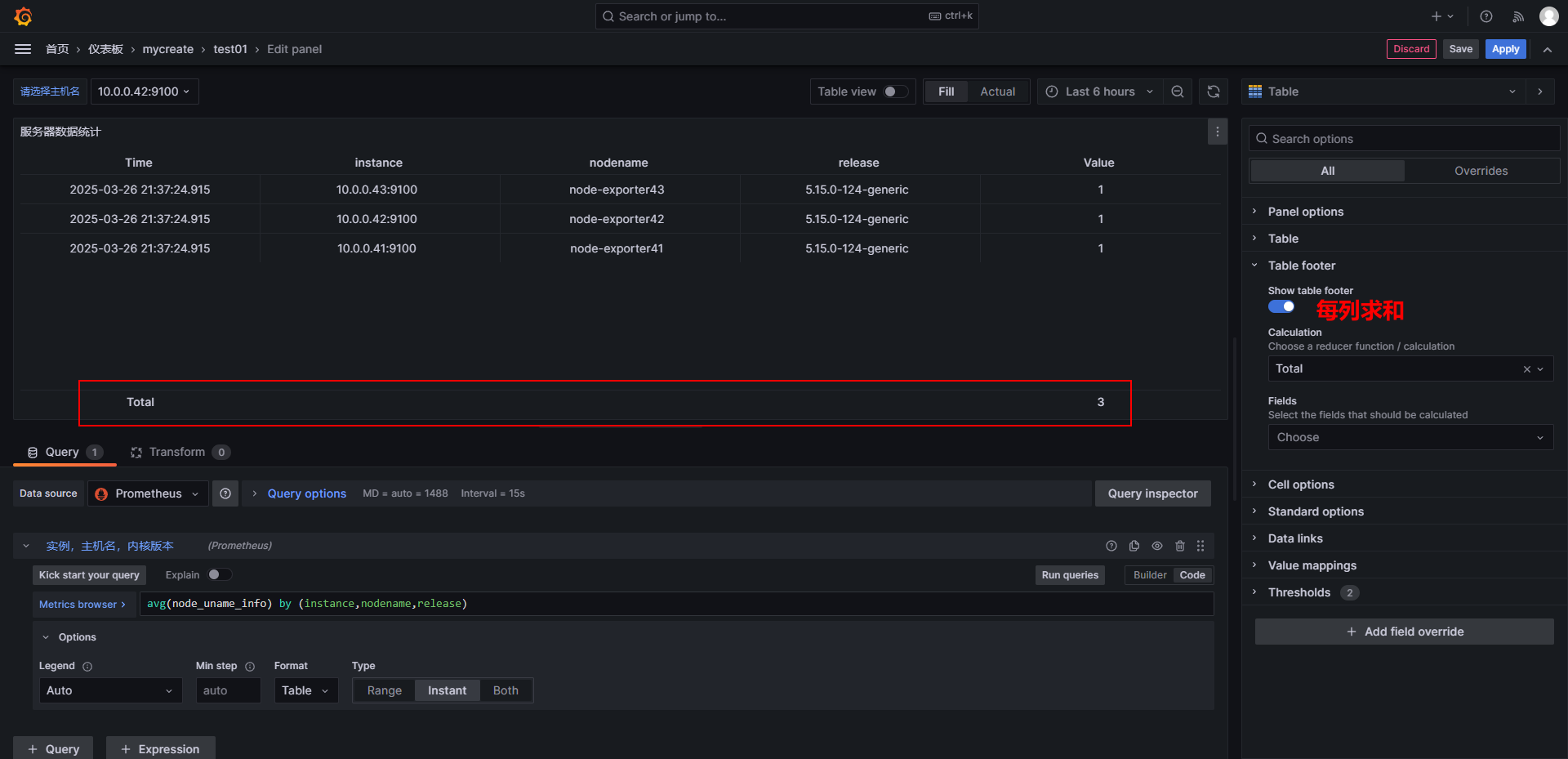Image resolution: width=1568 pixels, height=759 pixels.
Task: Select the Both query type
Action: tap(506, 690)
